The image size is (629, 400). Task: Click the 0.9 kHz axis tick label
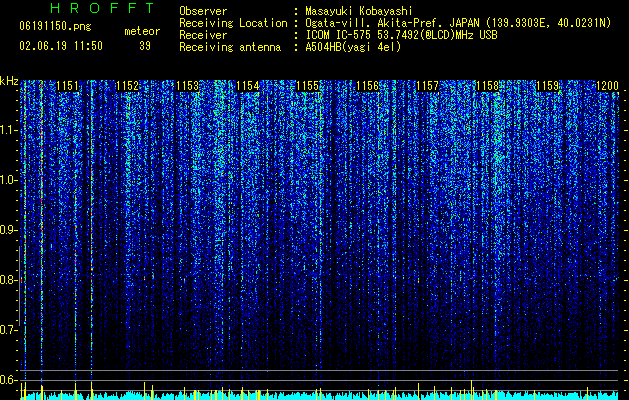click(9, 230)
